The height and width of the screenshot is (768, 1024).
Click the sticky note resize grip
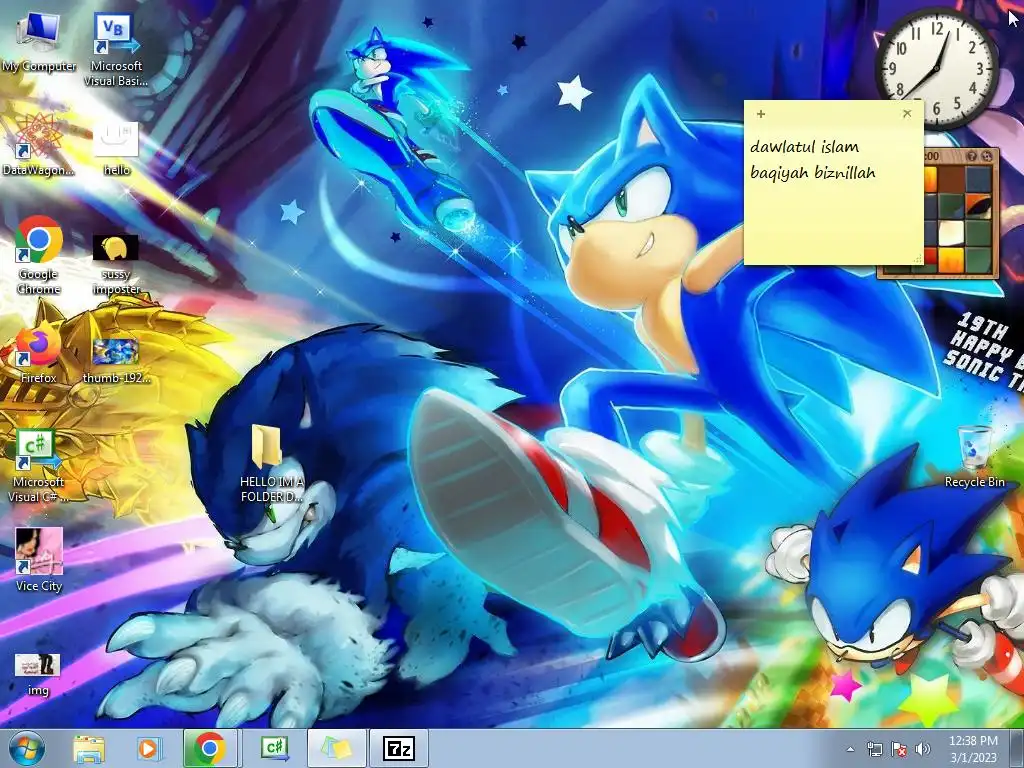point(917,259)
